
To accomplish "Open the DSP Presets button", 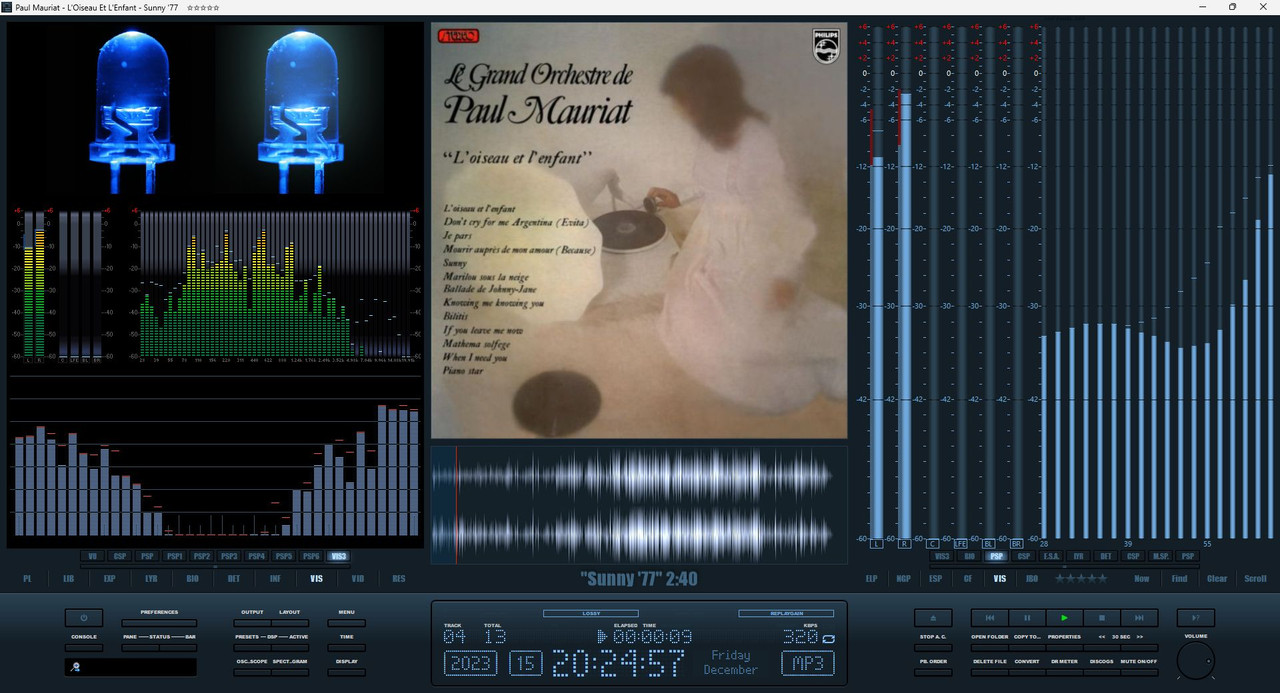I will tap(252, 648).
